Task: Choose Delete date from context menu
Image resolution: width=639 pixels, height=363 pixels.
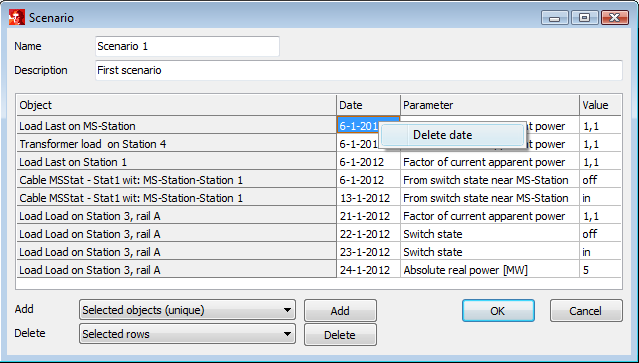Action: pos(452,135)
